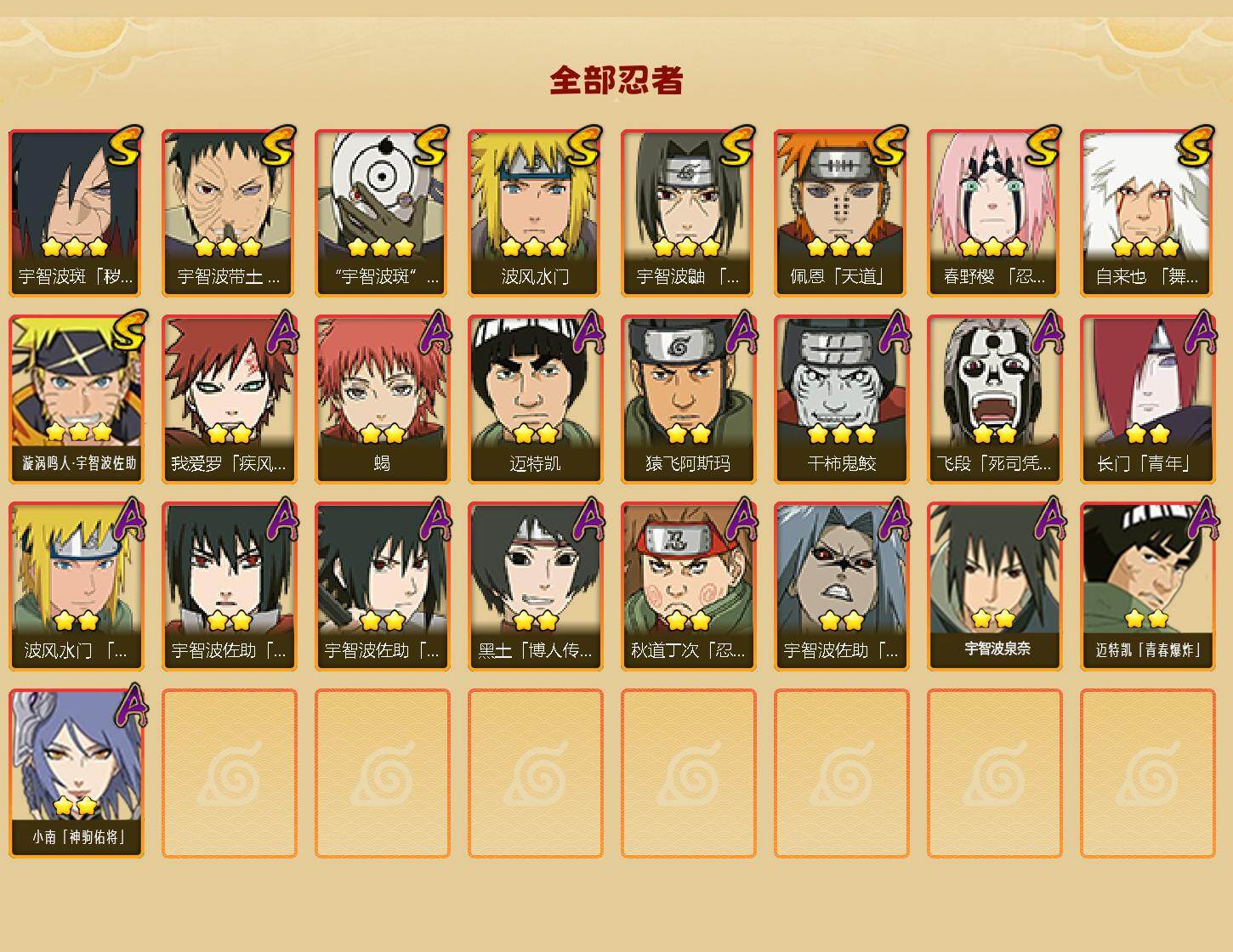The width and height of the screenshot is (1233, 952).
Task: Select the 黑土「博人传…」 ninja card
Action: [535, 586]
